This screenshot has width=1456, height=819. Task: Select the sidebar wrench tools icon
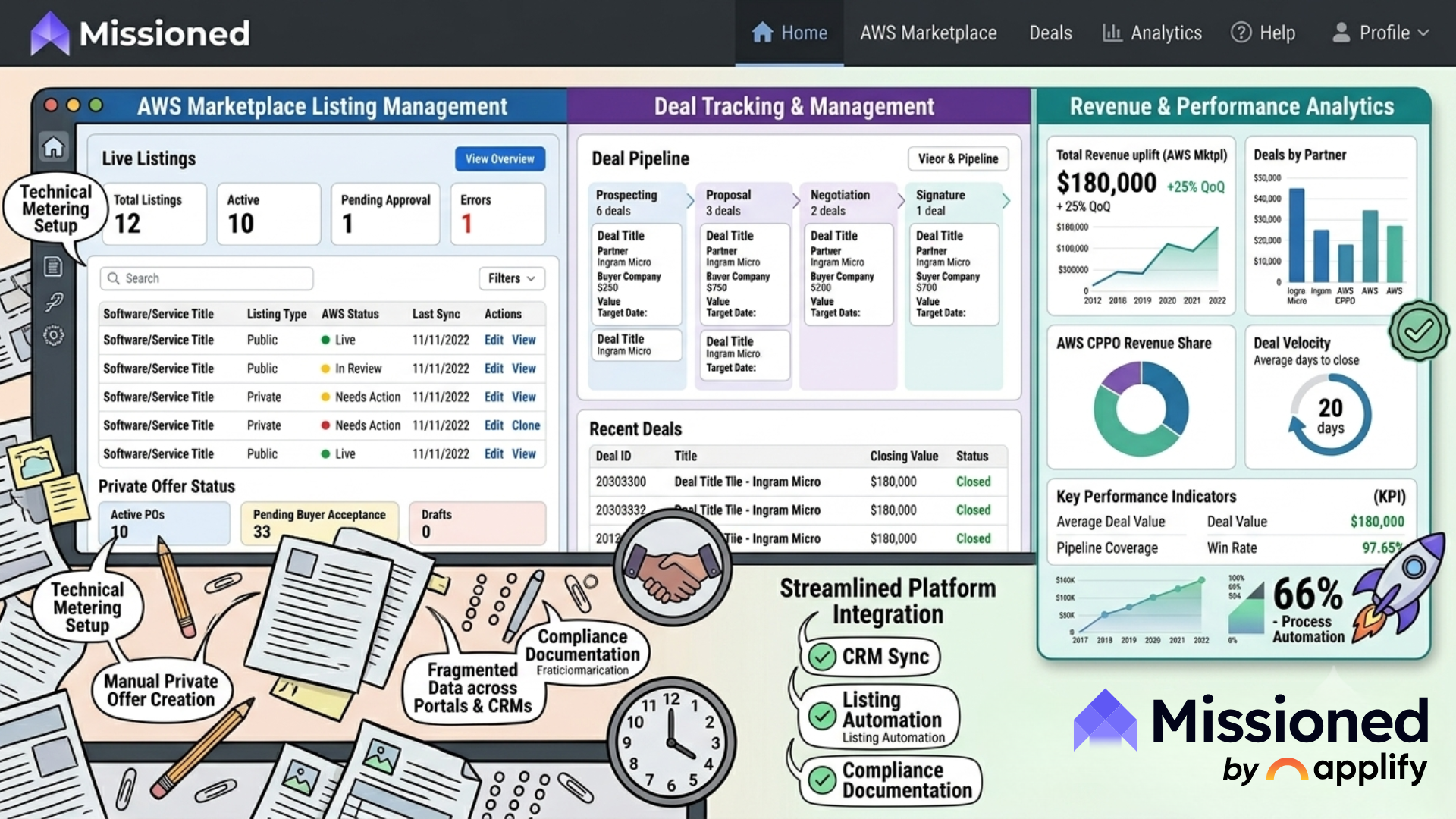point(54,302)
